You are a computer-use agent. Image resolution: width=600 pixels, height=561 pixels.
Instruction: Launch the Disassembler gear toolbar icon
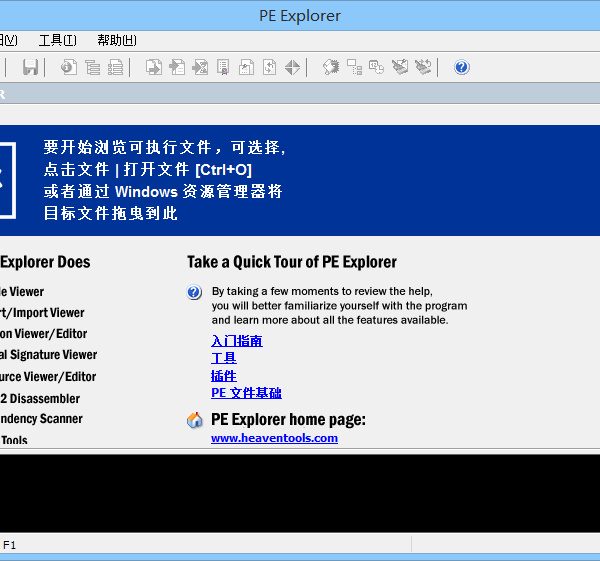pyautogui.click(x=330, y=67)
